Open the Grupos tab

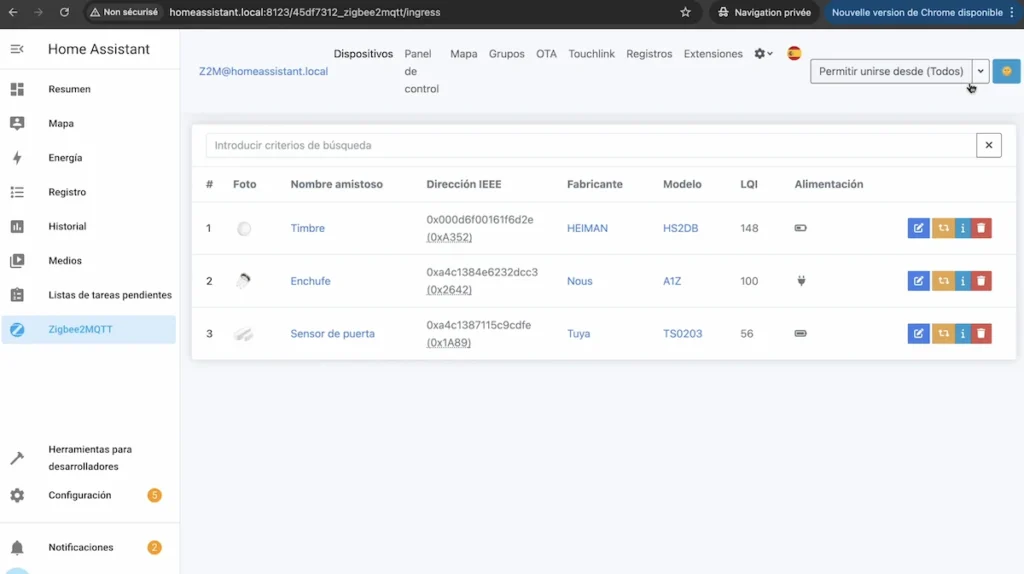click(507, 54)
